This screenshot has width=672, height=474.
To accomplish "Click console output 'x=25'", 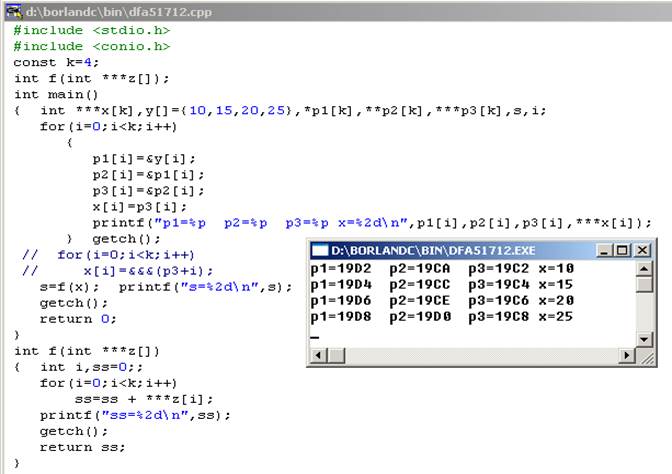I will (556, 317).
